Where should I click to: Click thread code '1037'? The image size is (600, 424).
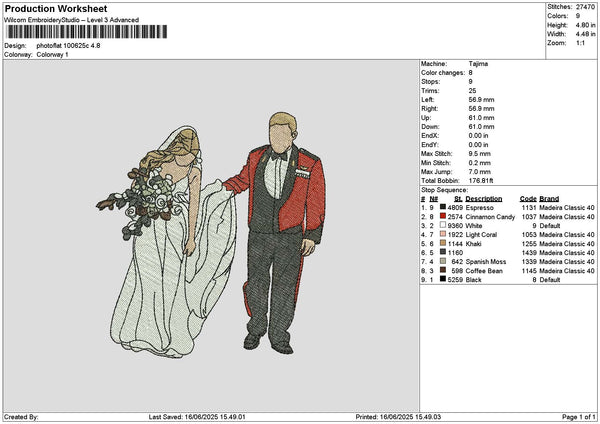529,217
